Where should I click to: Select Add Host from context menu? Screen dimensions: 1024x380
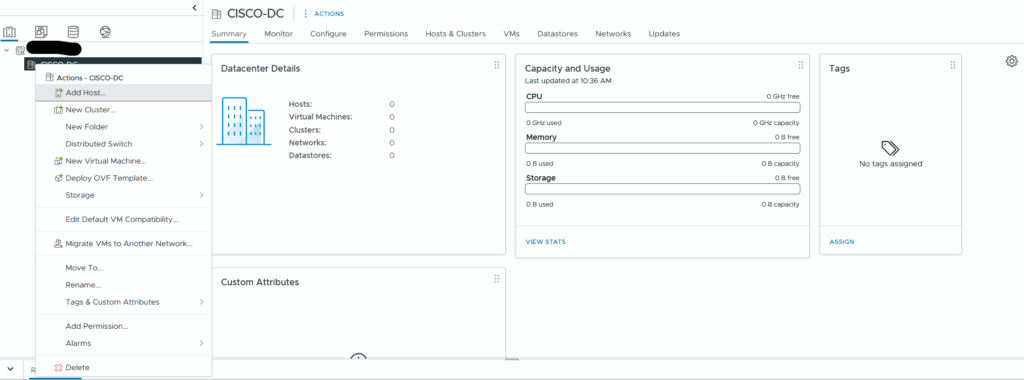point(123,93)
